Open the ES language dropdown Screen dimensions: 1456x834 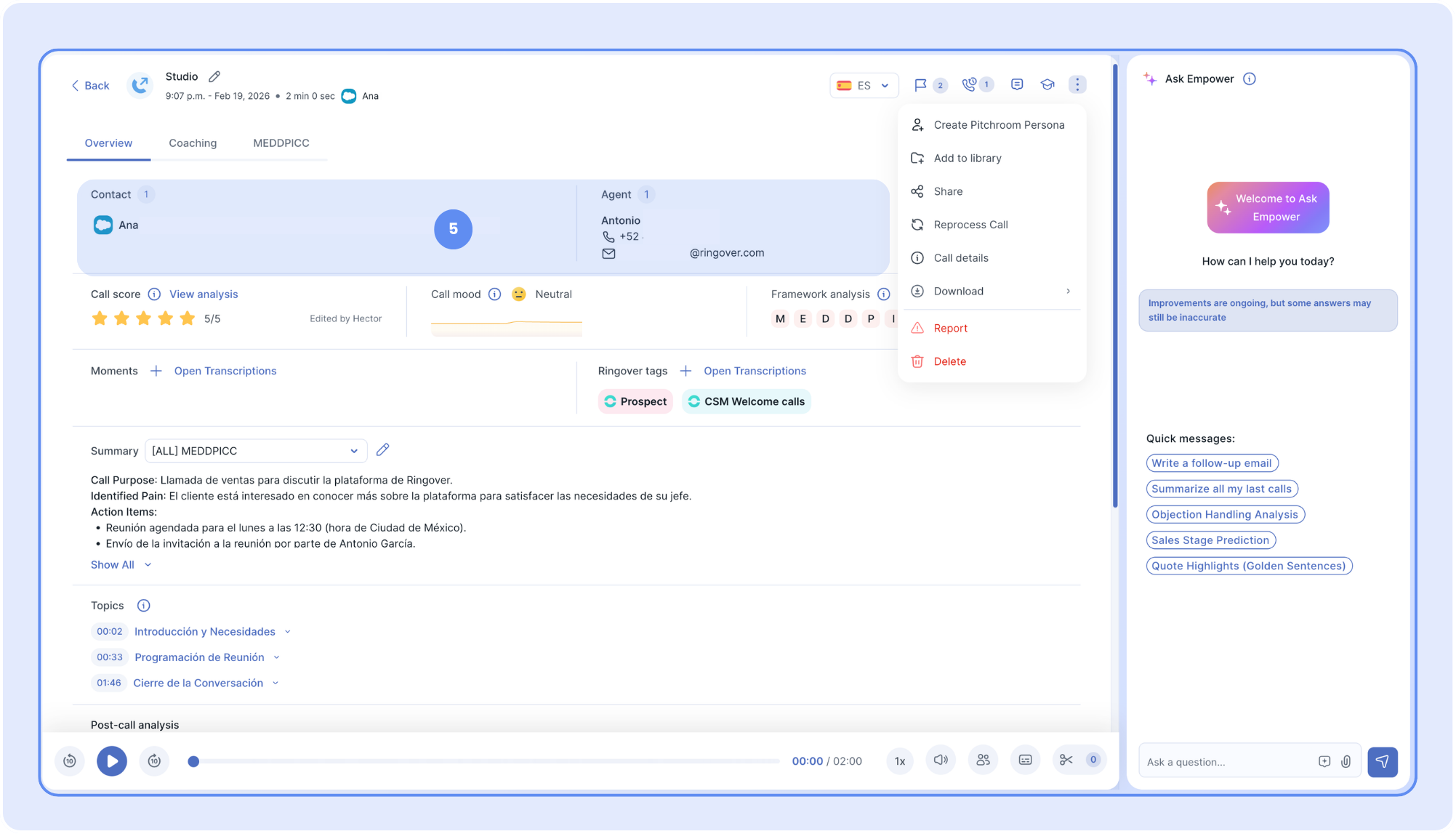tap(864, 85)
